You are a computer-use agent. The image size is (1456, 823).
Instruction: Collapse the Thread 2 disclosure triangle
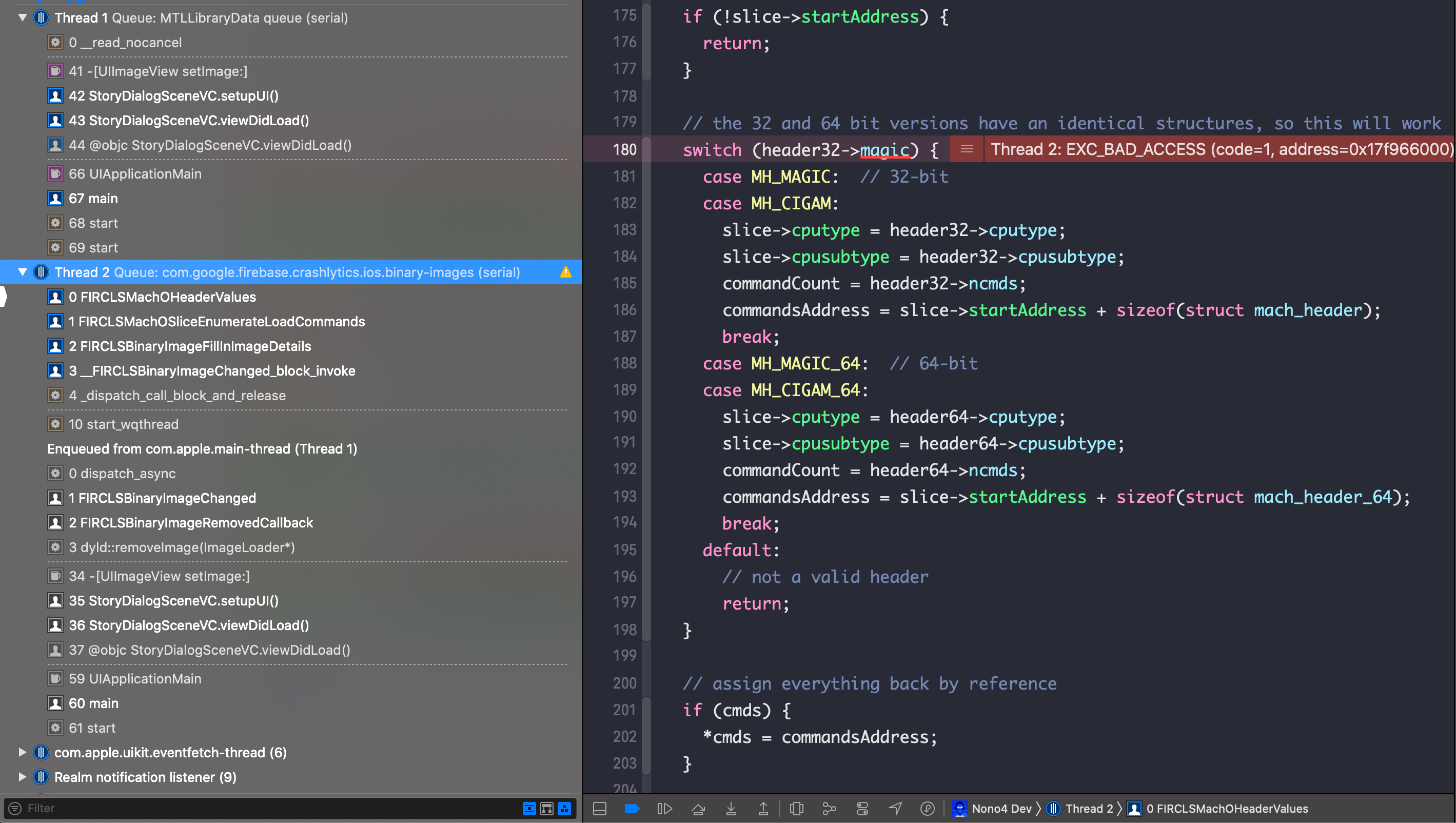23,272
